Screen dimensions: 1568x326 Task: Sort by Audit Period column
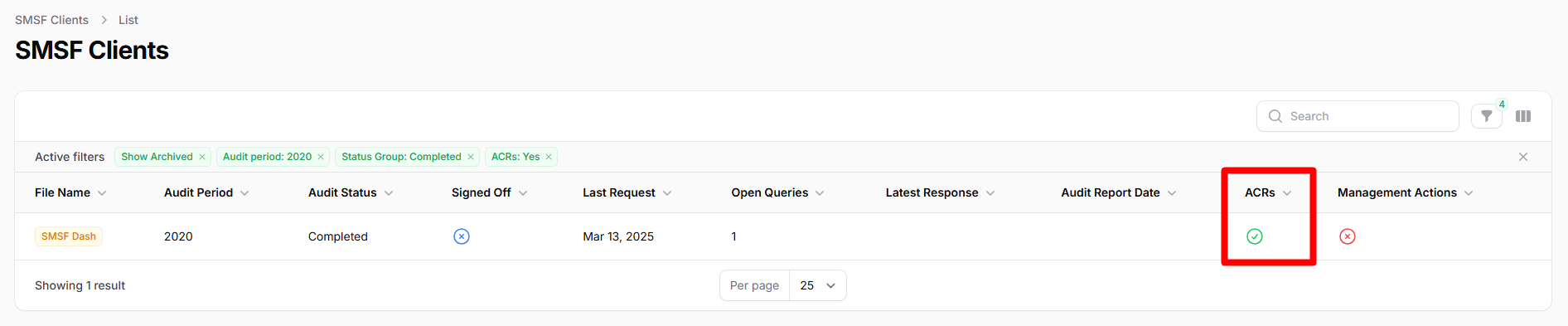tap(206, 192)
